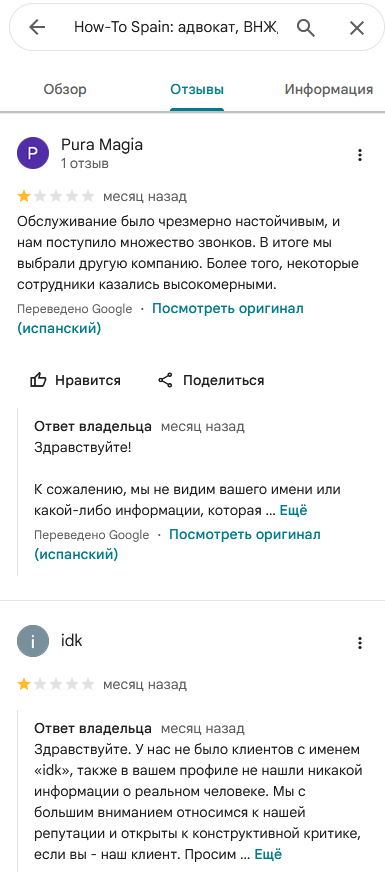Click the search field with How-To Spain text
Image resolution: width=385 pixels, height=881 pixels.
[x=176, y=27]
